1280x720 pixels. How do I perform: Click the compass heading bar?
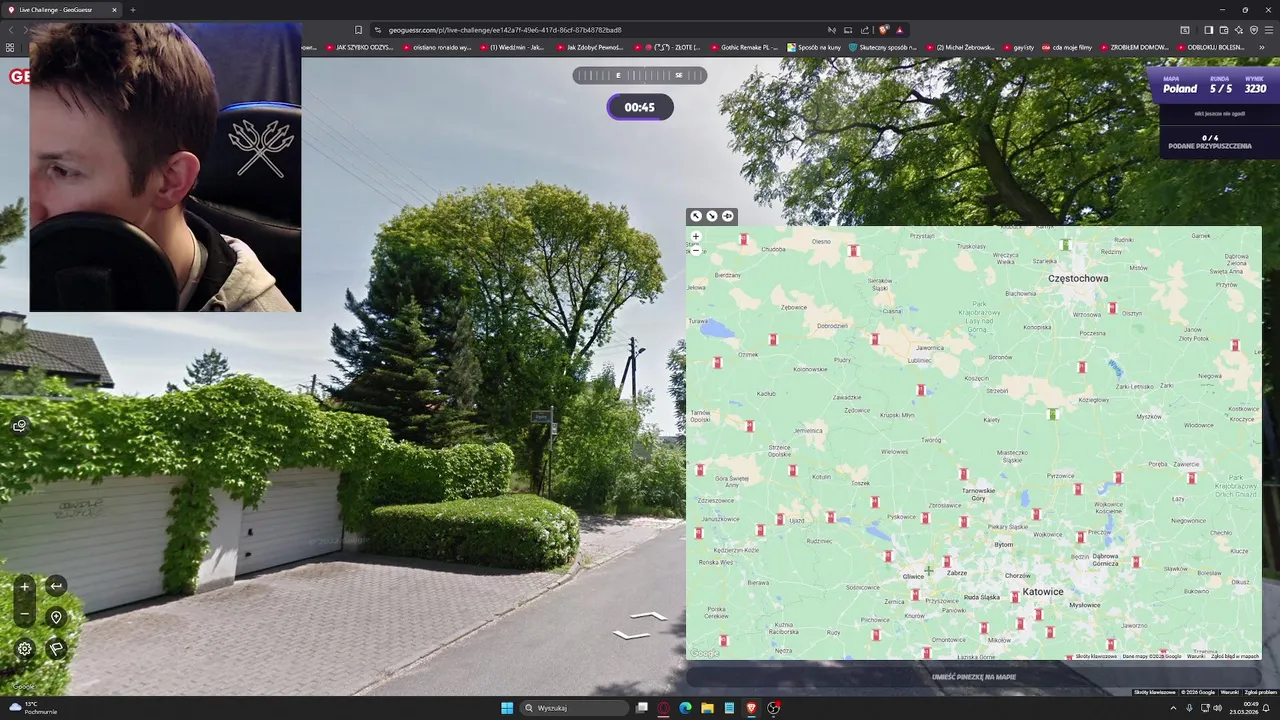click(x=640, y=75)
